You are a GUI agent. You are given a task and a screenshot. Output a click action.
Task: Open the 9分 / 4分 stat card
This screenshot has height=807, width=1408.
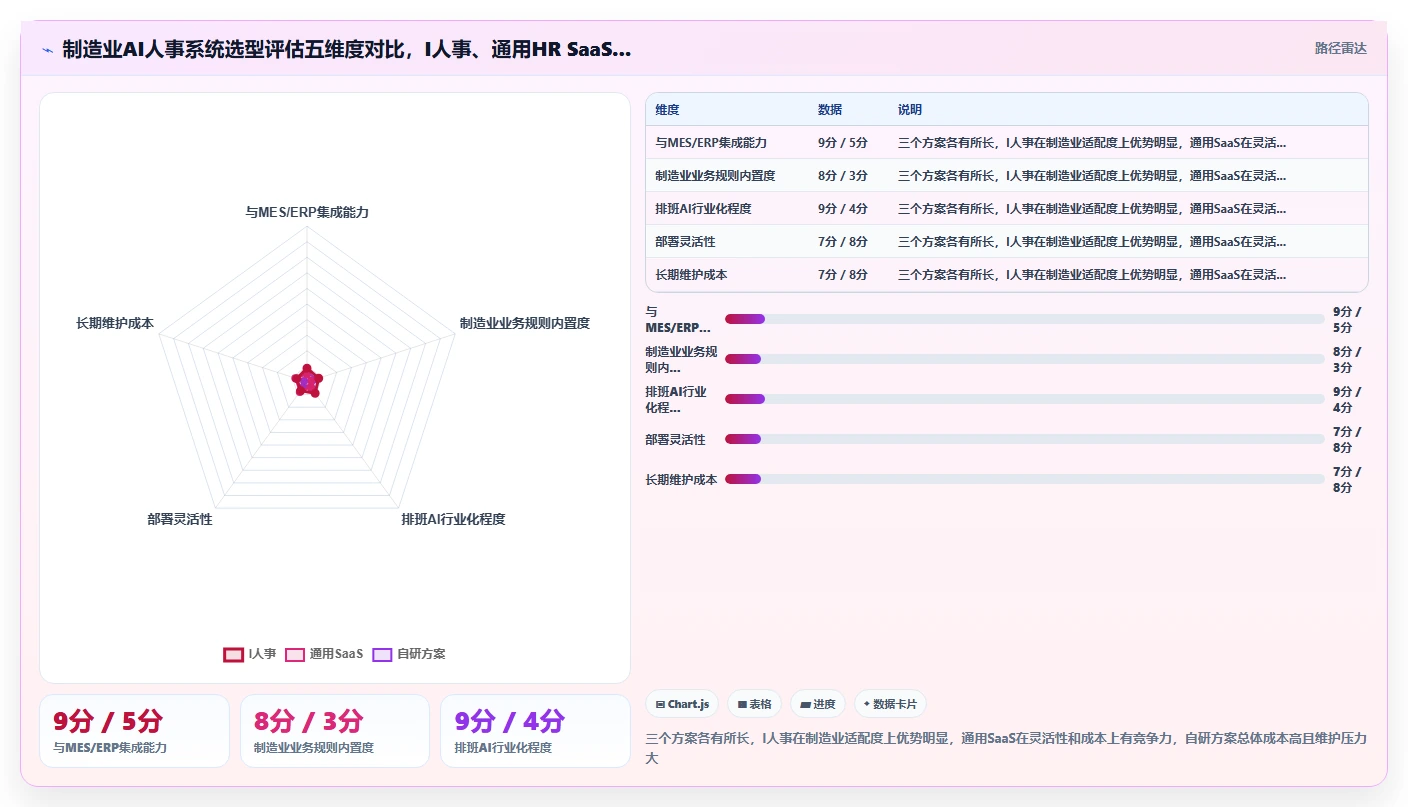(535, 731)
